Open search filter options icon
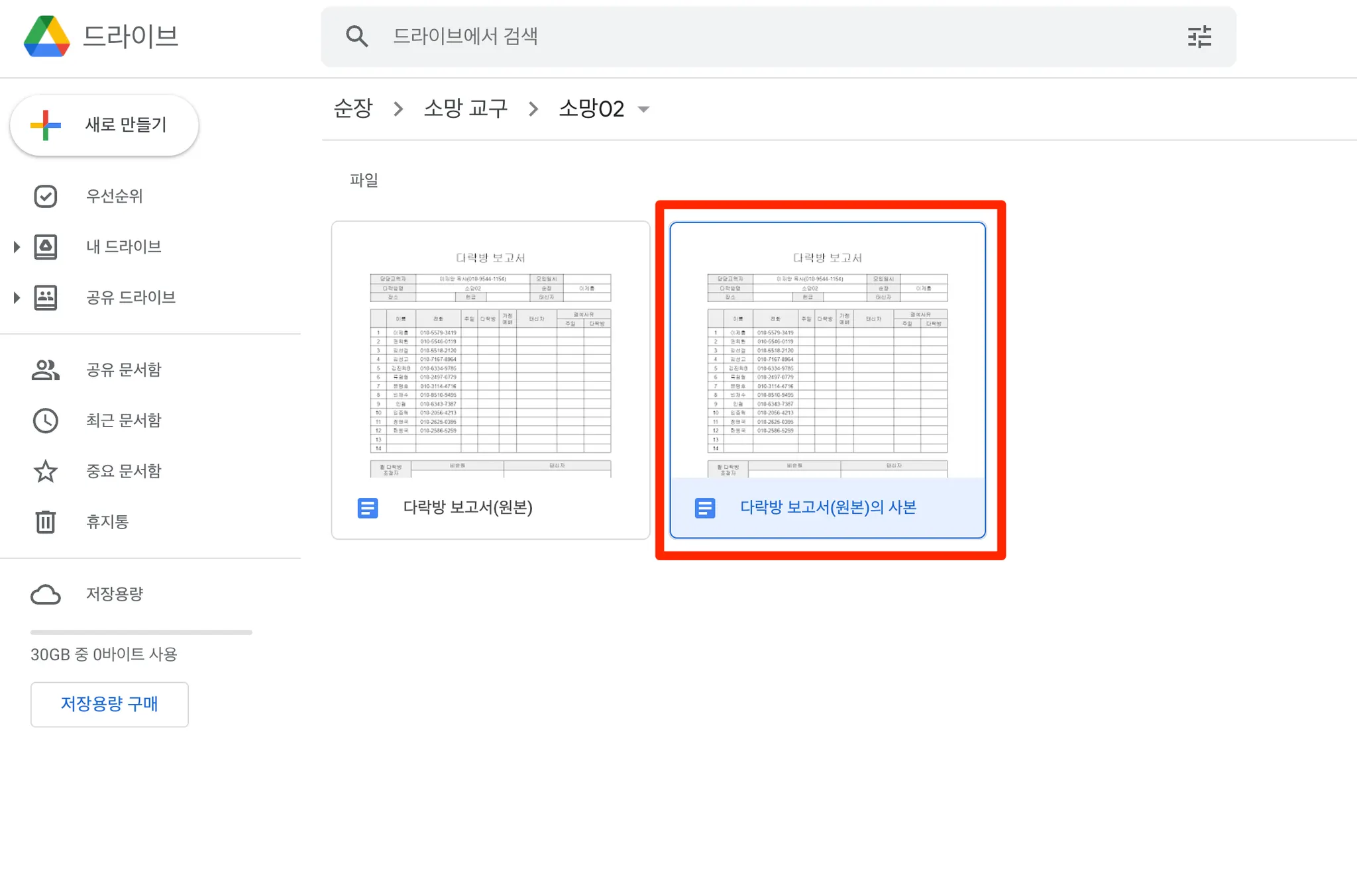 click(1199, 36)
